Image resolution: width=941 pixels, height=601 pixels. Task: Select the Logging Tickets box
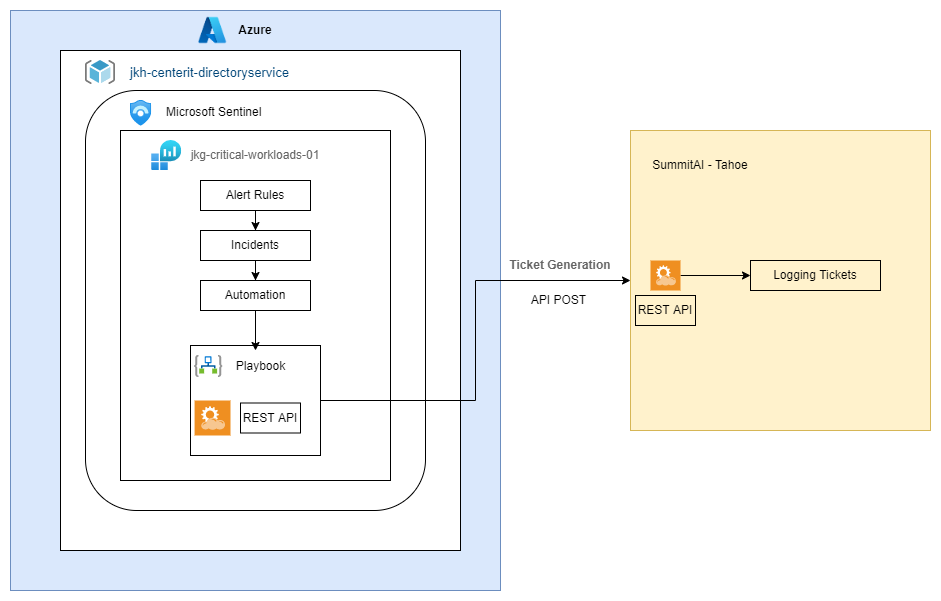[x=816, y=276]
